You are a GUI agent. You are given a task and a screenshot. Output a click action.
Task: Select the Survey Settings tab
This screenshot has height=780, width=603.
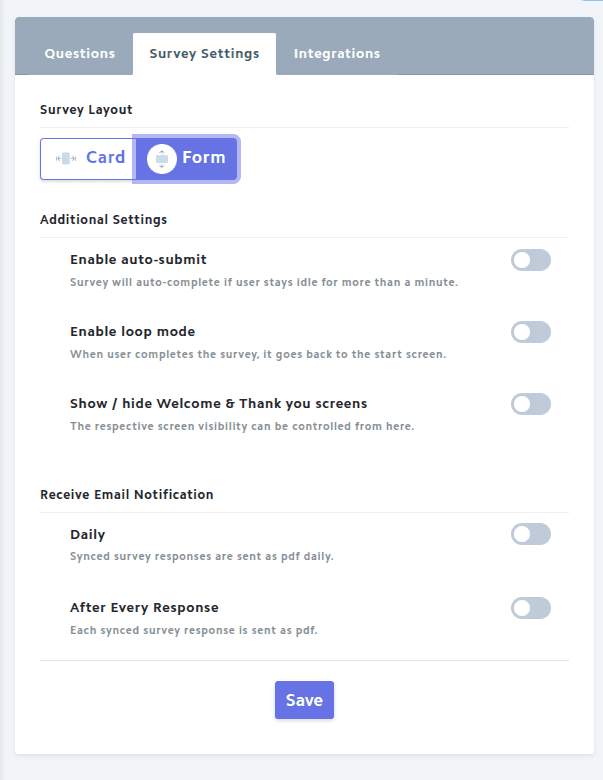coord(204,54)
